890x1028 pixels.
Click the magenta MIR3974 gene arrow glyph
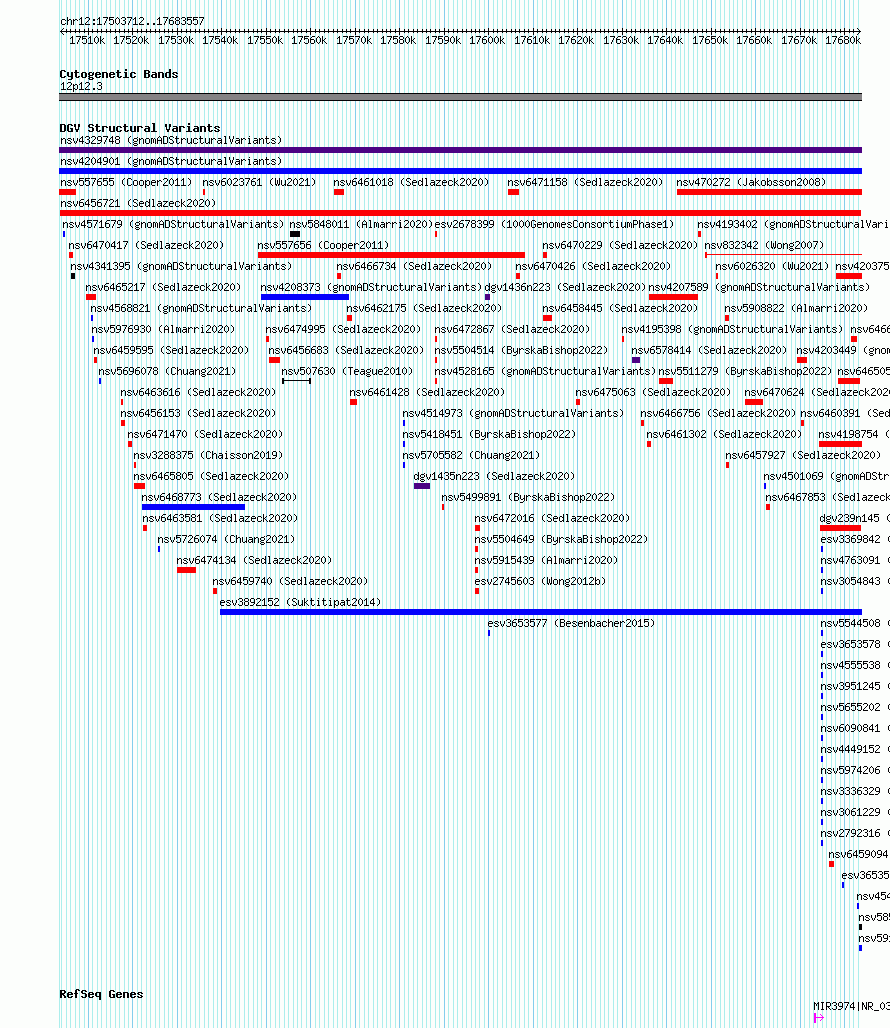coord(819,1018)
